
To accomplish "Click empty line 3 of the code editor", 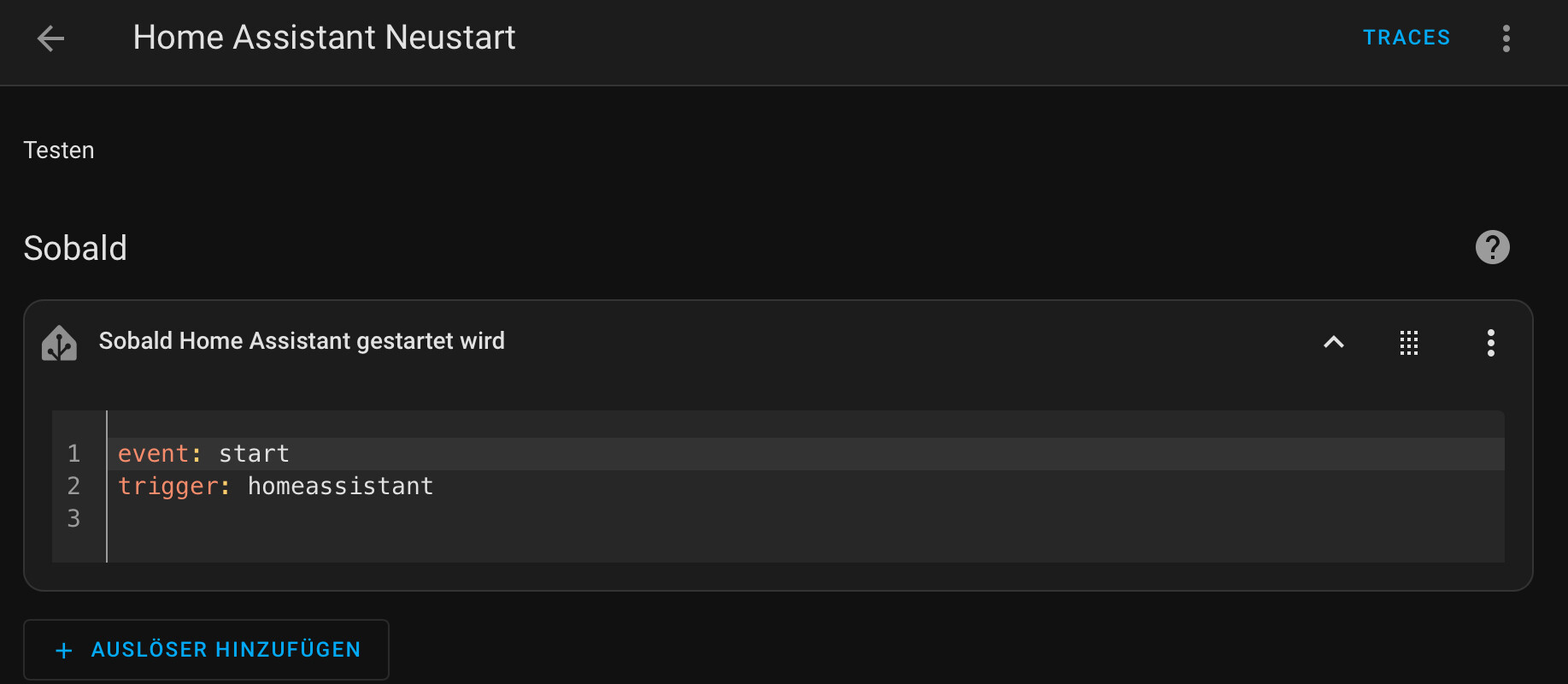I will tap(805, 519).
